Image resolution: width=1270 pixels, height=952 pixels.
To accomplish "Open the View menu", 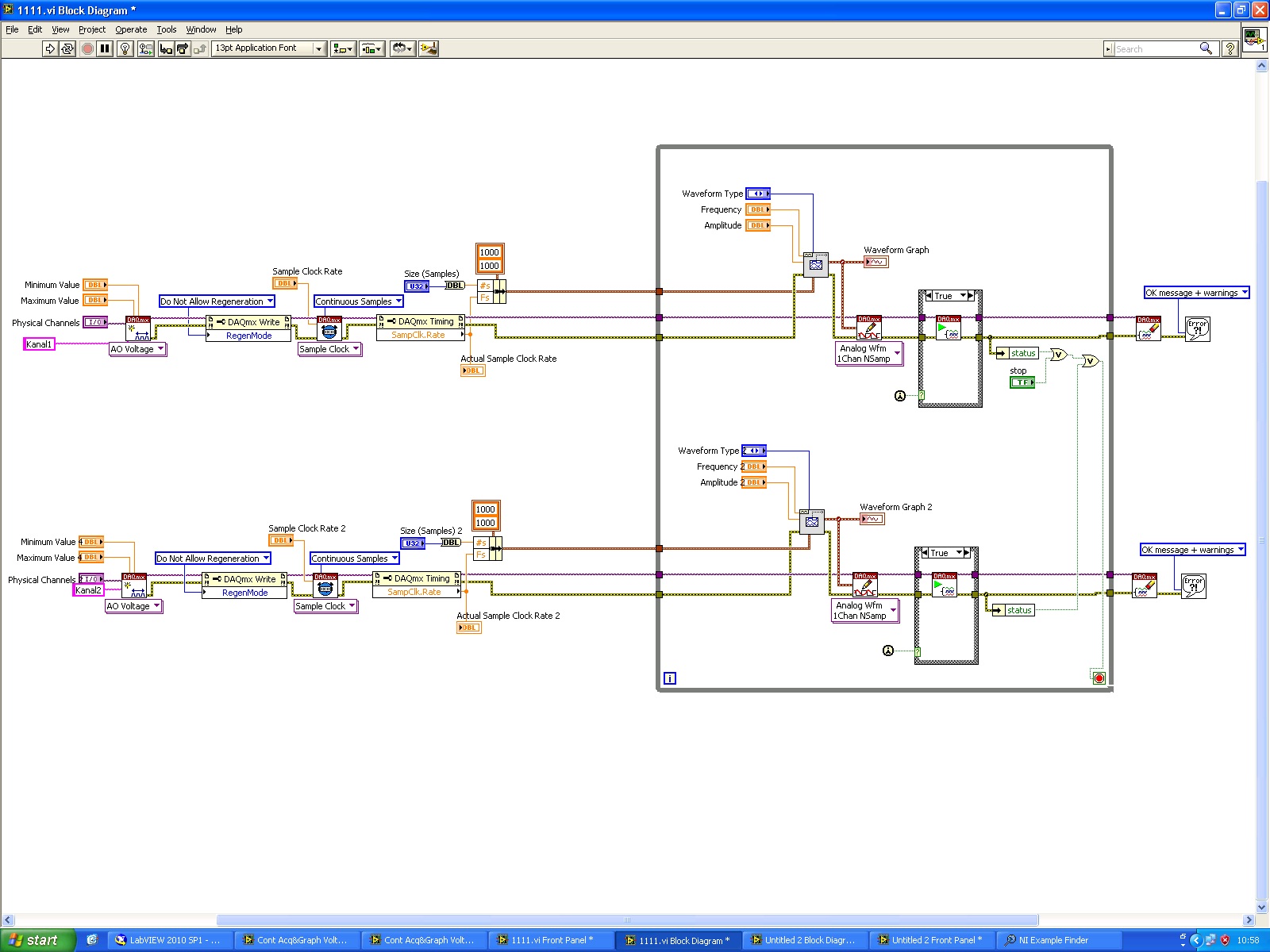I will tap(60, 29).
